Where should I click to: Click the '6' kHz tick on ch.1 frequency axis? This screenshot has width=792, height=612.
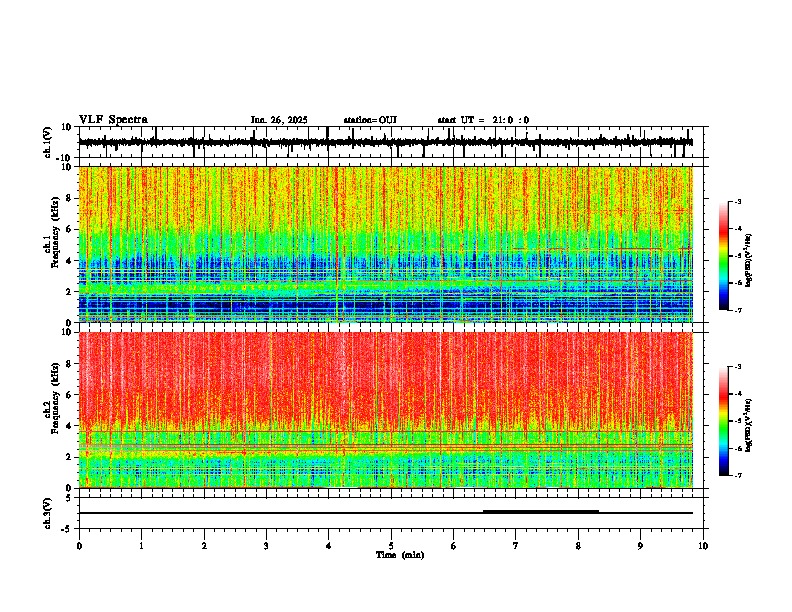point(69,229)
